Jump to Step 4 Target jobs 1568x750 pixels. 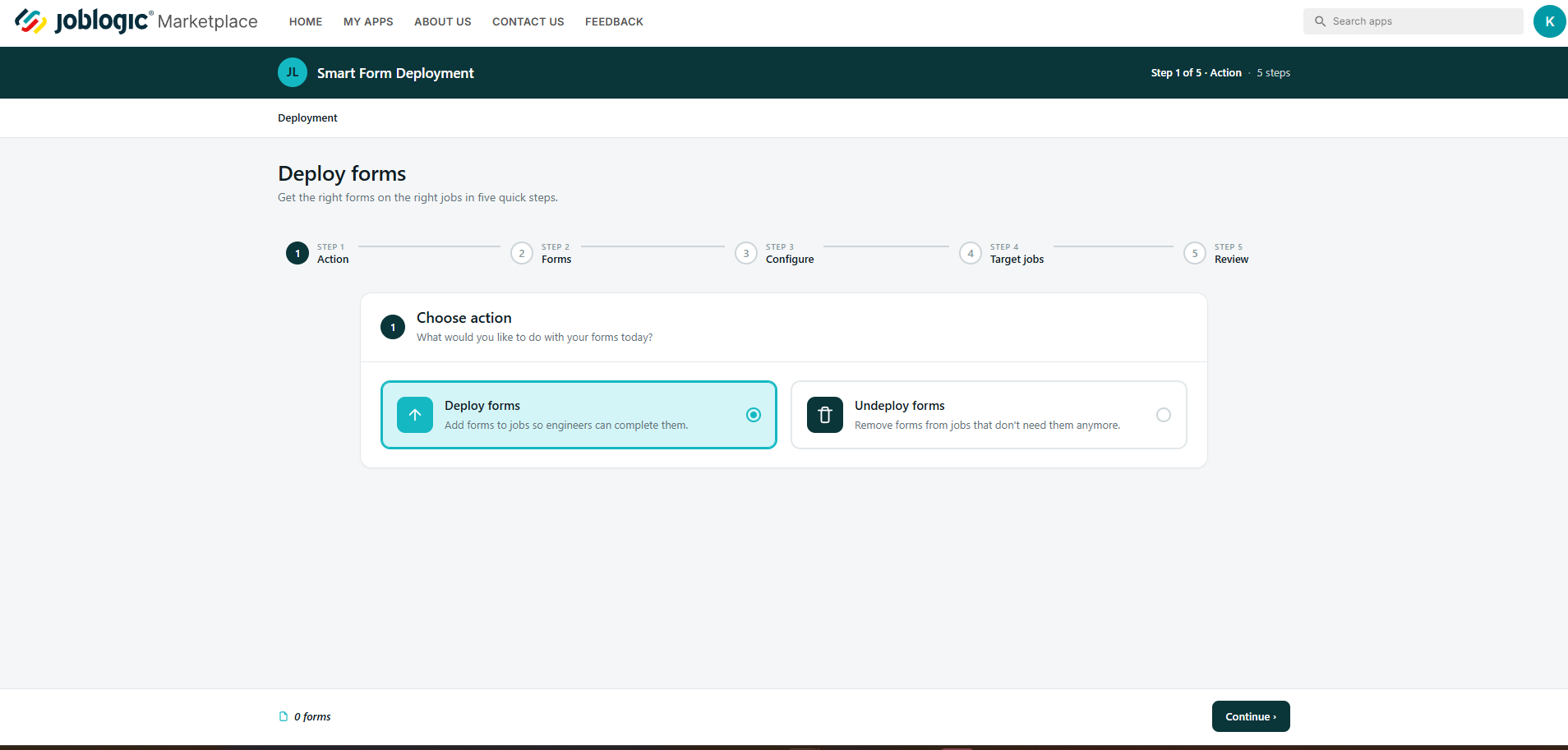point(1001,253)
